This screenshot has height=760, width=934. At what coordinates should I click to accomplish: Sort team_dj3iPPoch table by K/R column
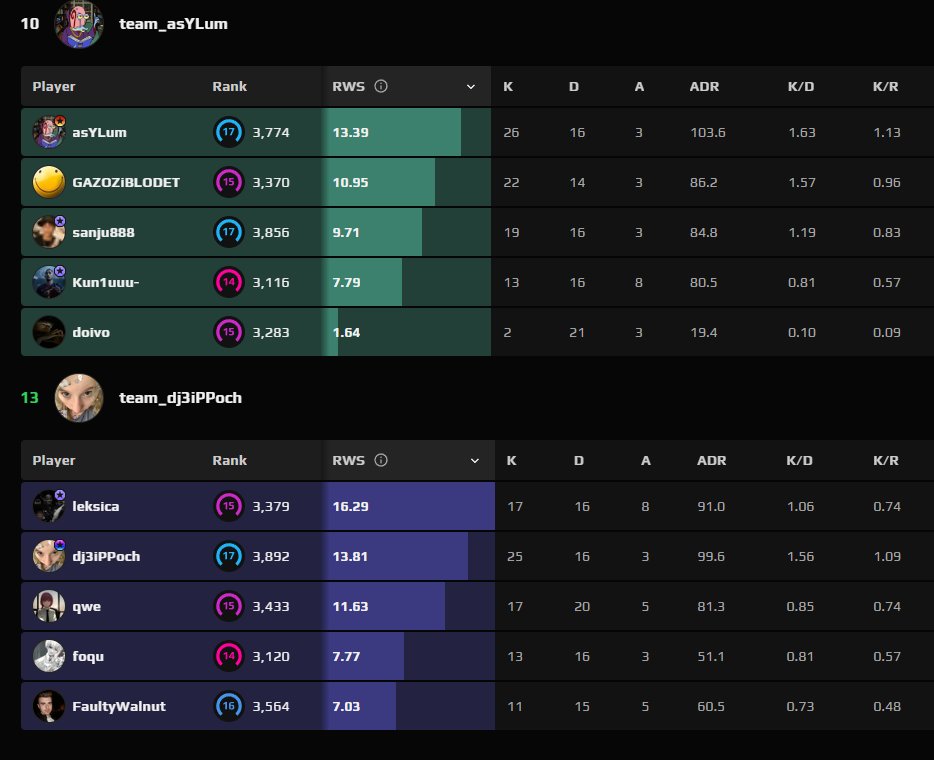(x=886, y=460)
